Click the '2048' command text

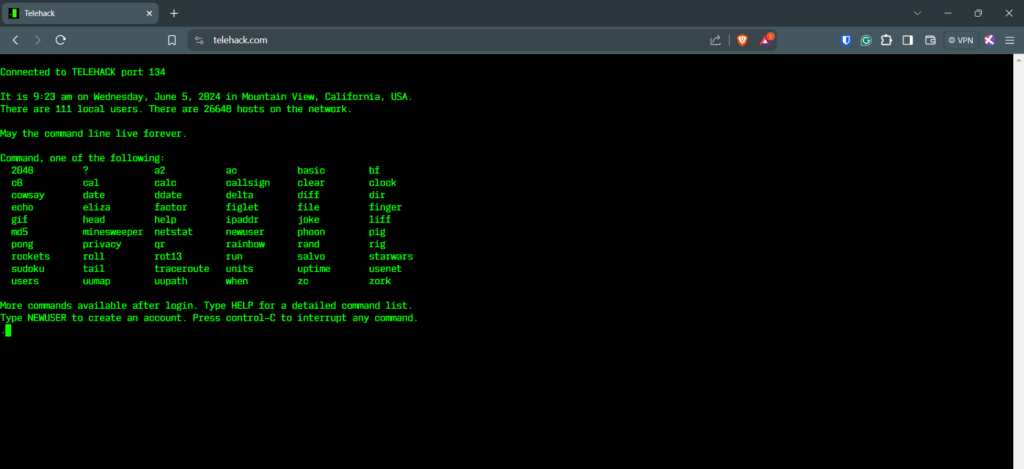pyautogui.click(x=22, y=170)
